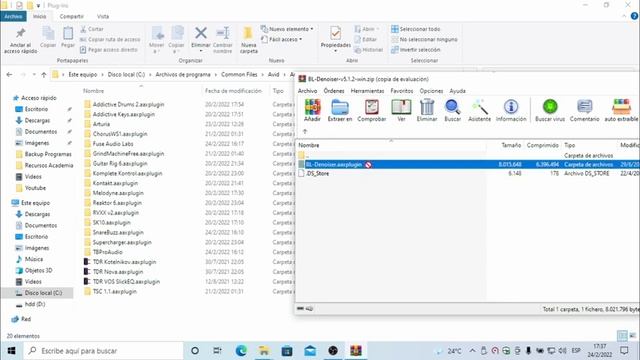Open Microsoft Edge from taskbar
Image resolution: width=640 pixels, height=360 pixels.
[241, 351]
